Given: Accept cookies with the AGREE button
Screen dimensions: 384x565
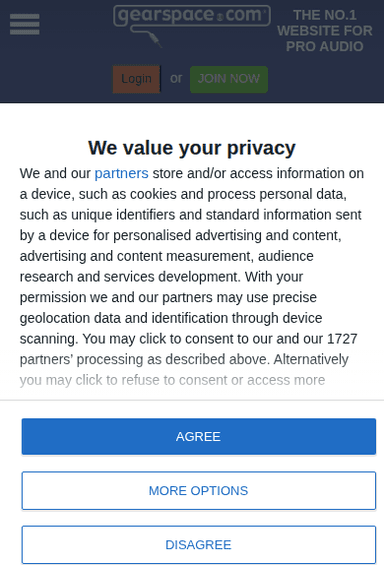Looking at the screenshot, I should [199, 436].
